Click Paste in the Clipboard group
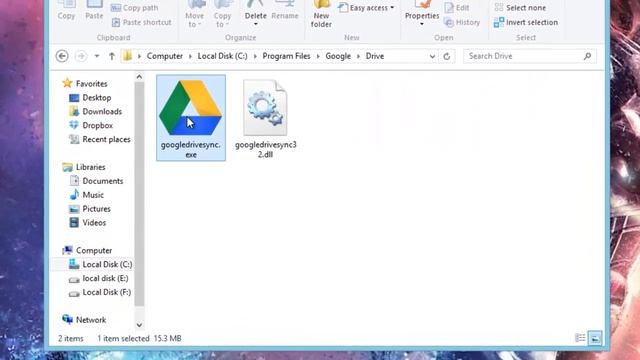The height and width of the screenshot is (360, 640). pos(94,10)
